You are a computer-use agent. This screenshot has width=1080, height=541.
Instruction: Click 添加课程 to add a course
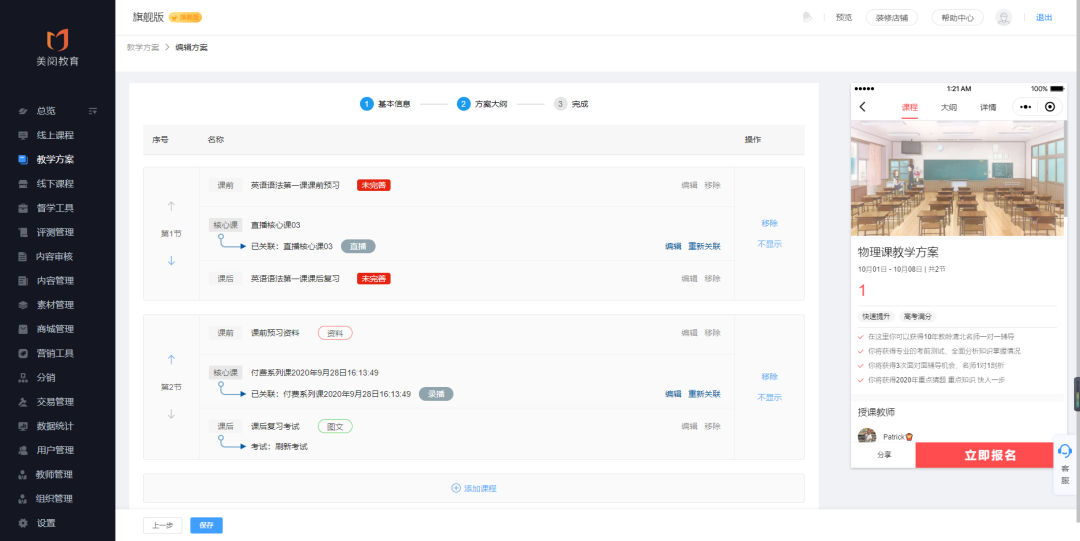(474, 488)
